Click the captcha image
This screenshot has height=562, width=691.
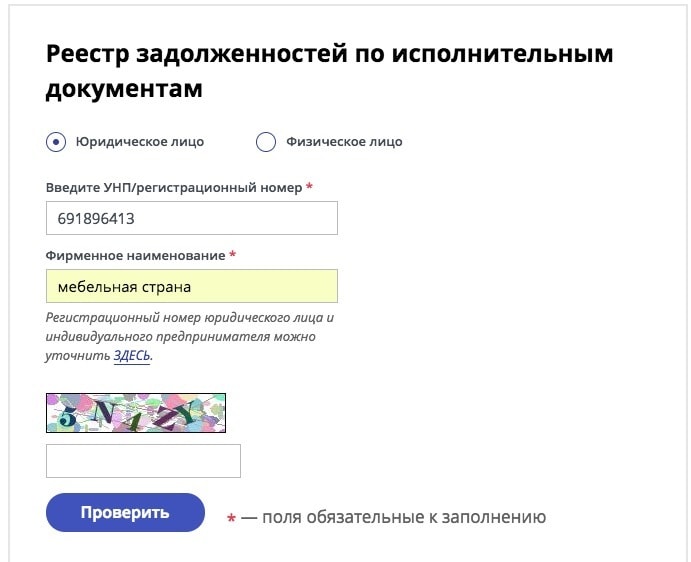click(x=136, y=412)
